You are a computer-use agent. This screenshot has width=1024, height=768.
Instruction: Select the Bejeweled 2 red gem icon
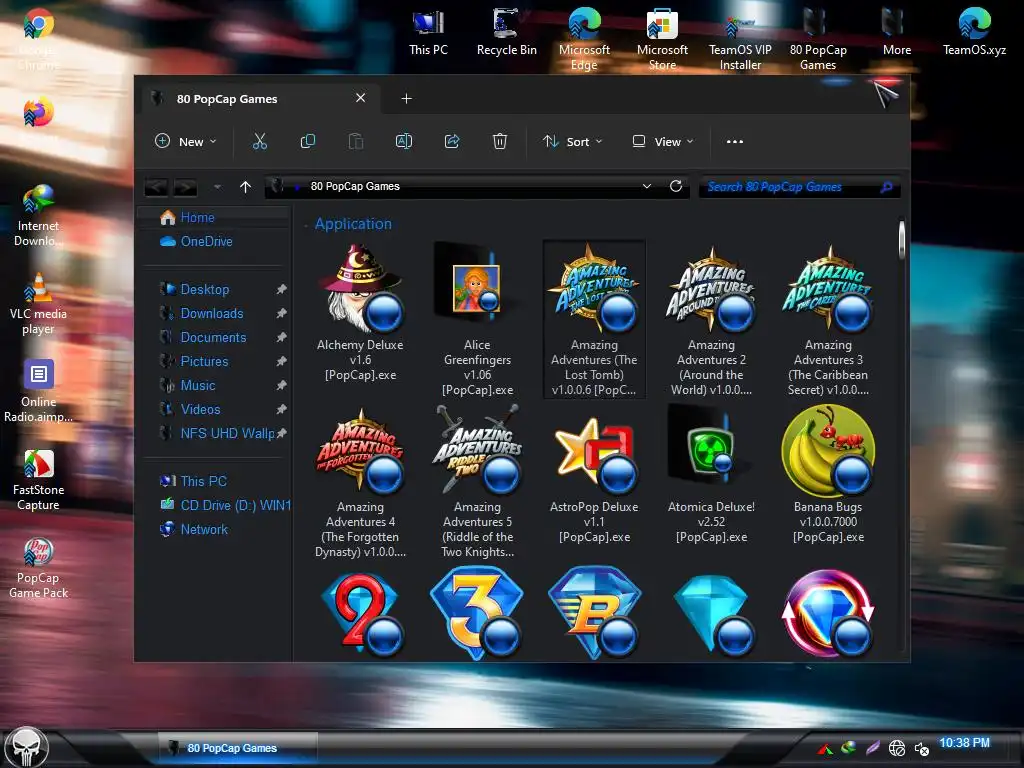tap(361, 614)
